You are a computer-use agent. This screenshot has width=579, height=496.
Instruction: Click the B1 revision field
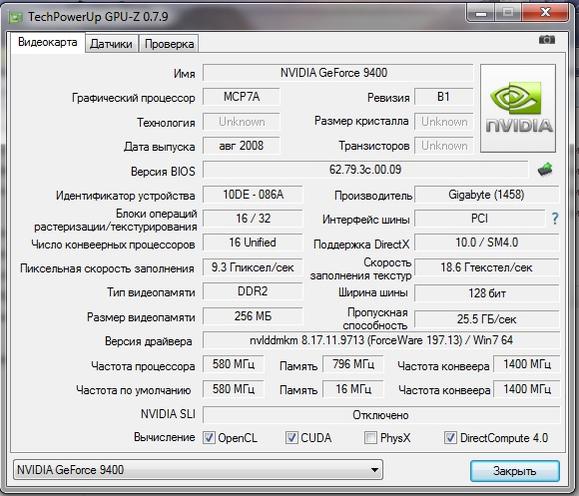[x=443, y=97]
